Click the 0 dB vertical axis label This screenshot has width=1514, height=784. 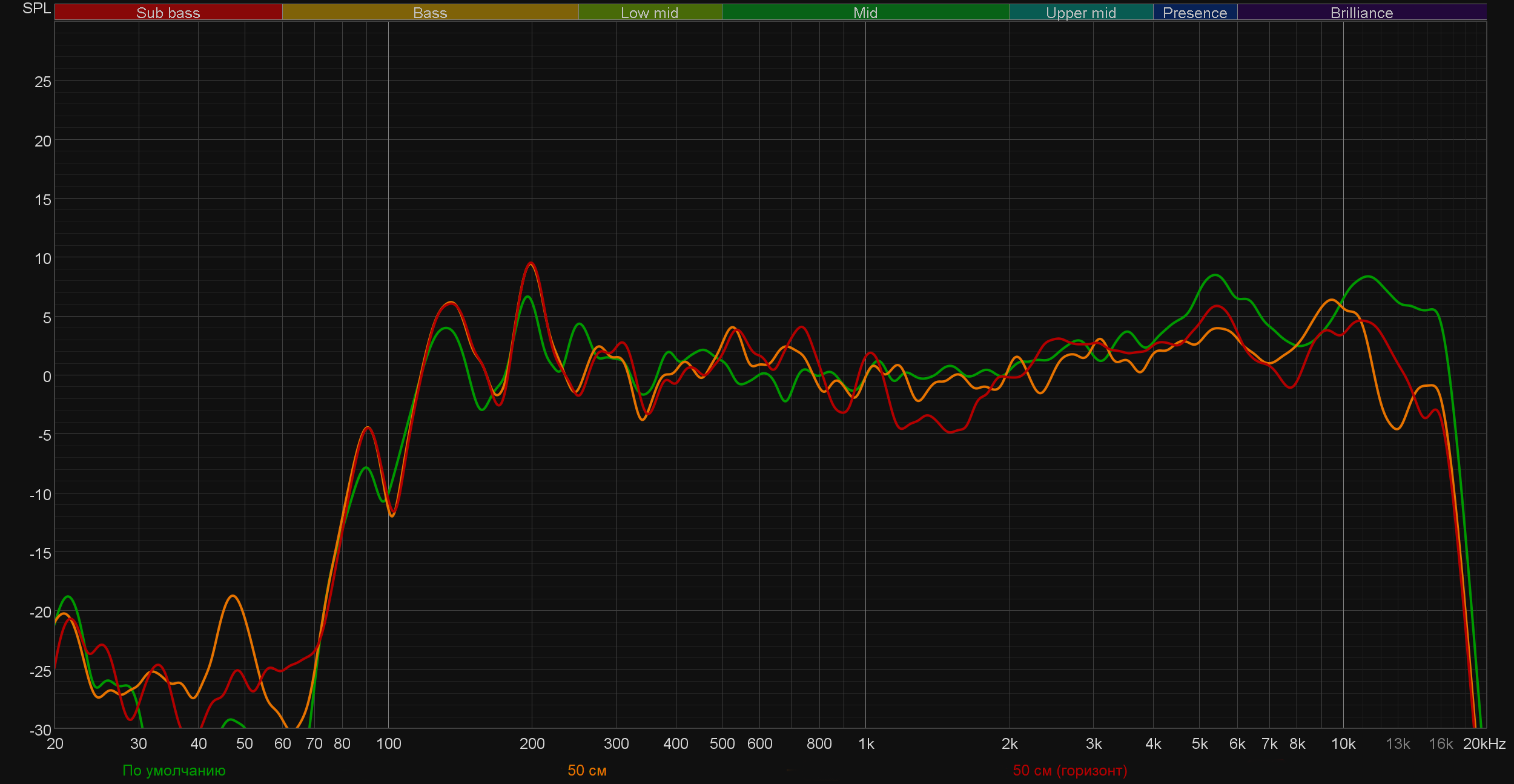pyautogui.click(x=47, y=377)
